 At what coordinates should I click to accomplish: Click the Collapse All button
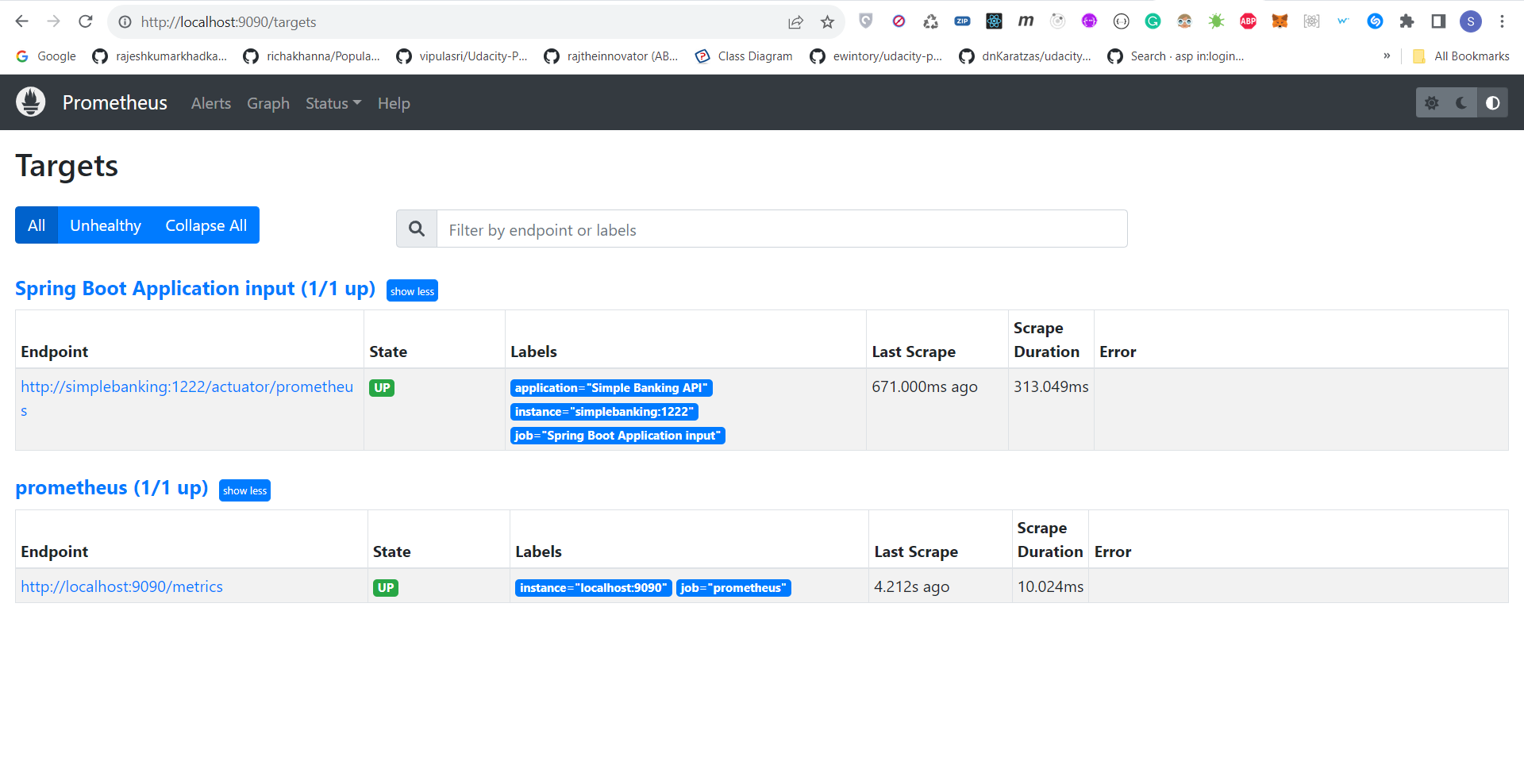click(x=206, y=225)
